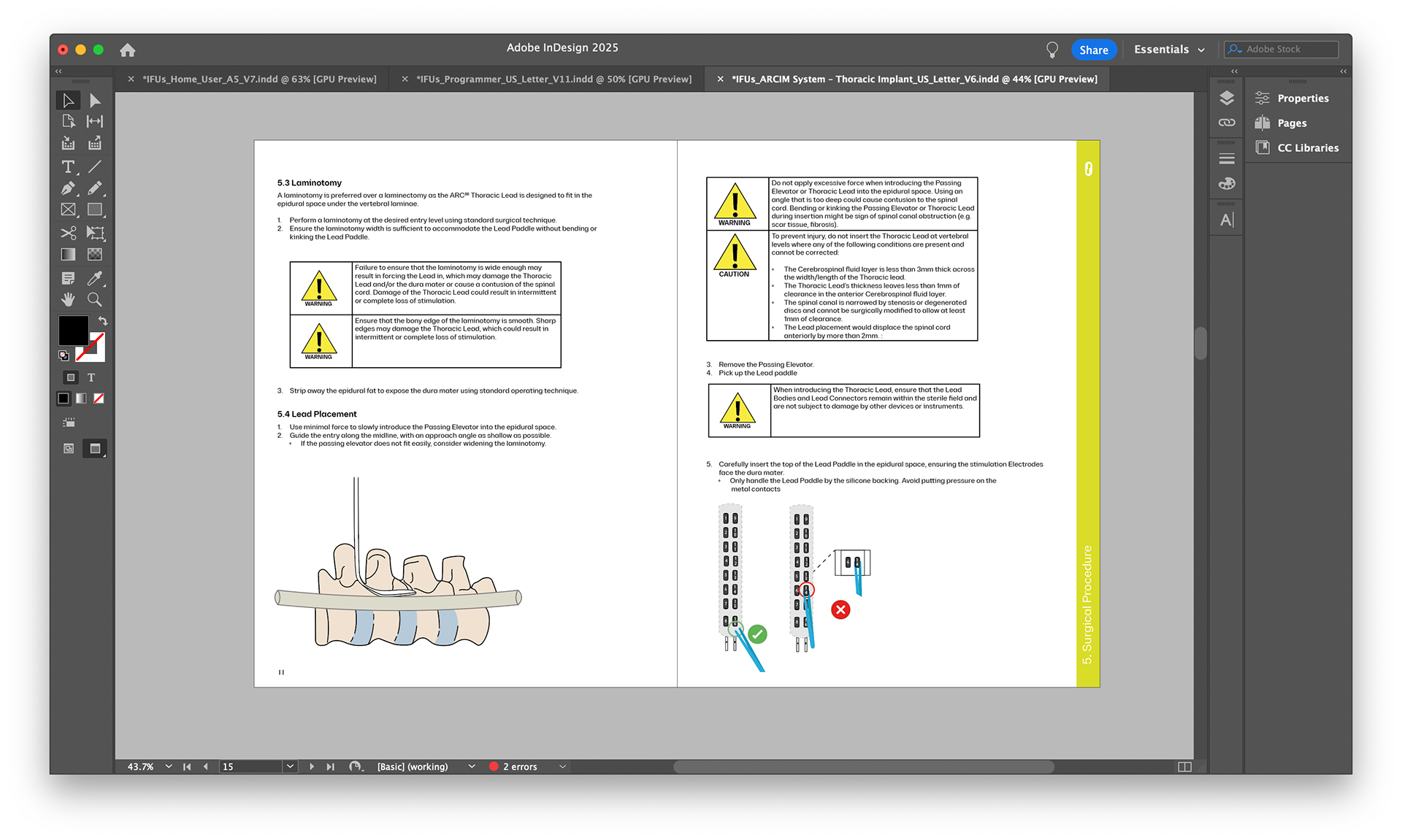Switch to Normal screen mode
1402x840 pixels.
(x=69, y=448)
